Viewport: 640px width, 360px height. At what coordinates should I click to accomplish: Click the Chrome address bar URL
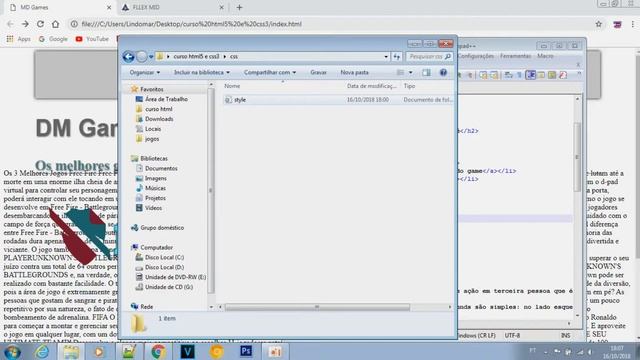point(191,24)
